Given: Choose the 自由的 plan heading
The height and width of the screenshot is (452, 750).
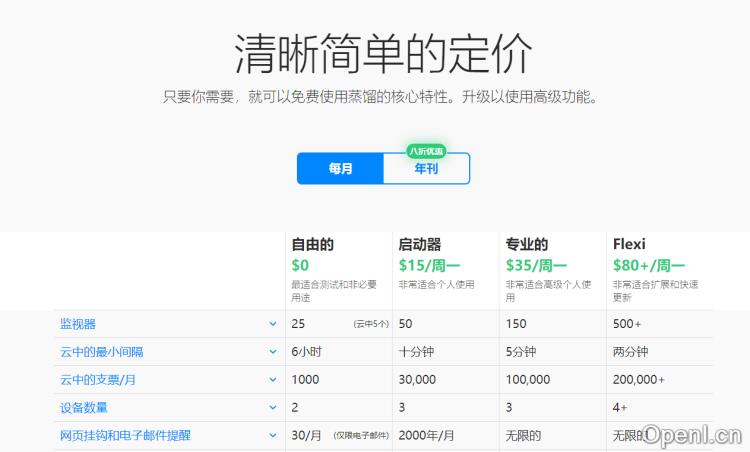Looking at the screenshot, I should [x=312, y=244].
